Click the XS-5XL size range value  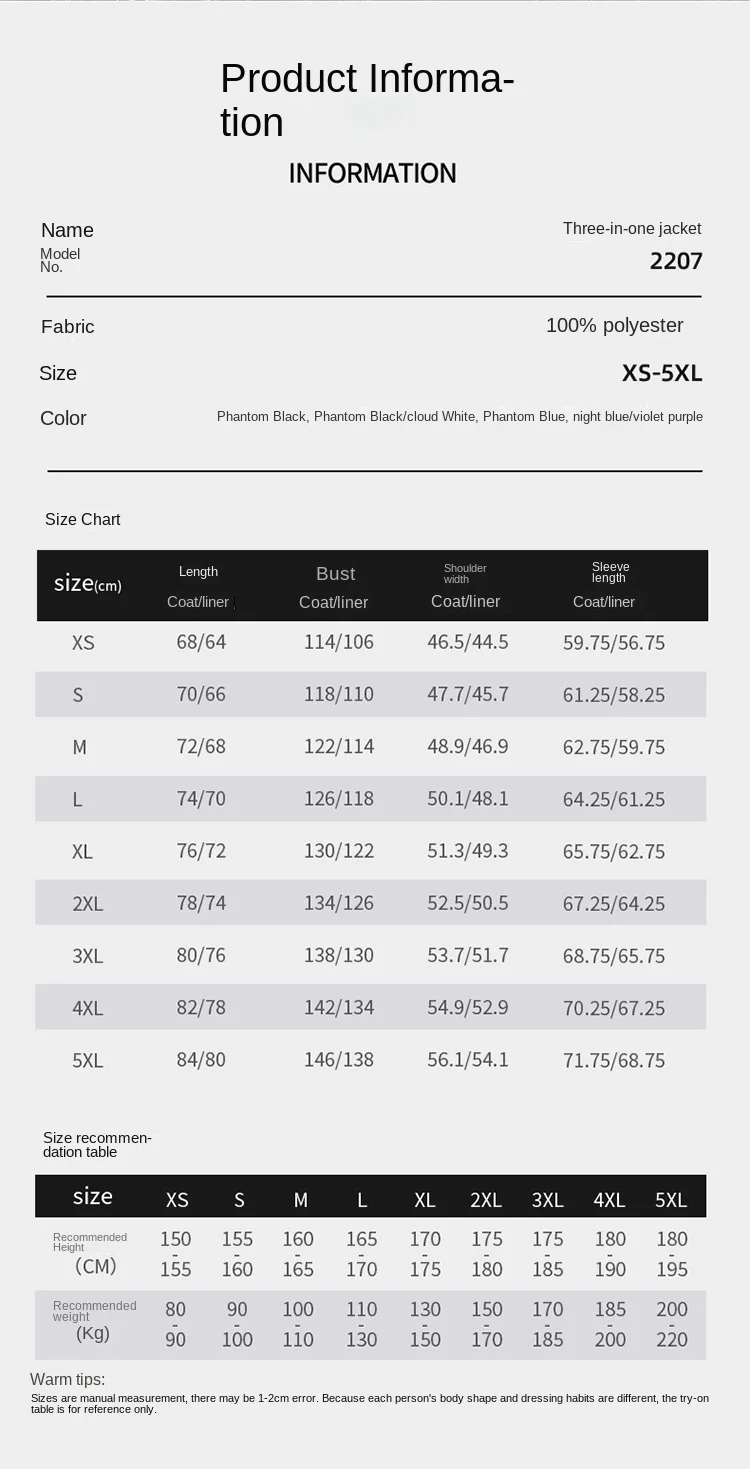pyautogui.click(x=662, y=373)
